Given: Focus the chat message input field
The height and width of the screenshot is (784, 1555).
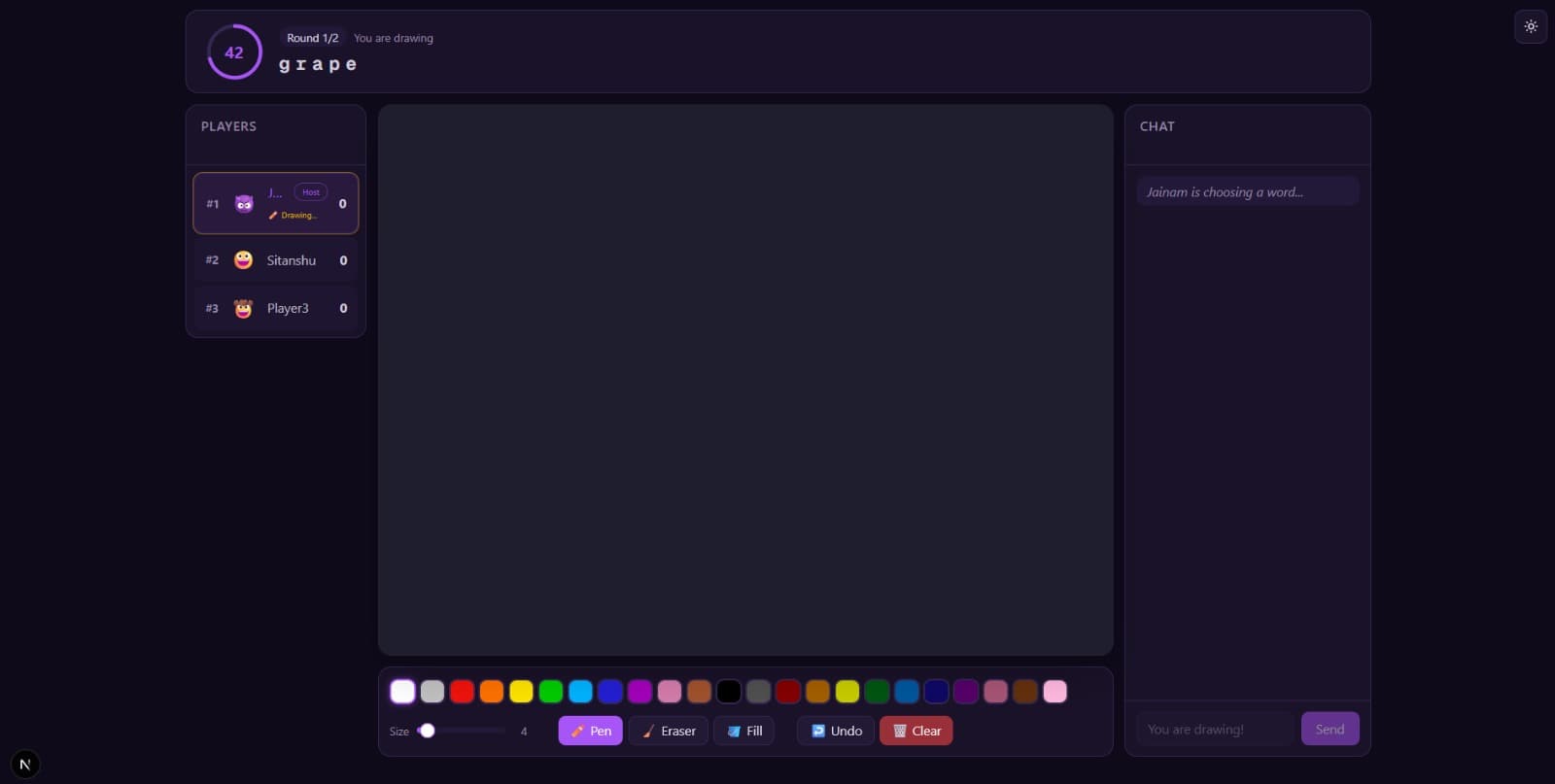Looking at the screenshot, I should coord(1214,729).
